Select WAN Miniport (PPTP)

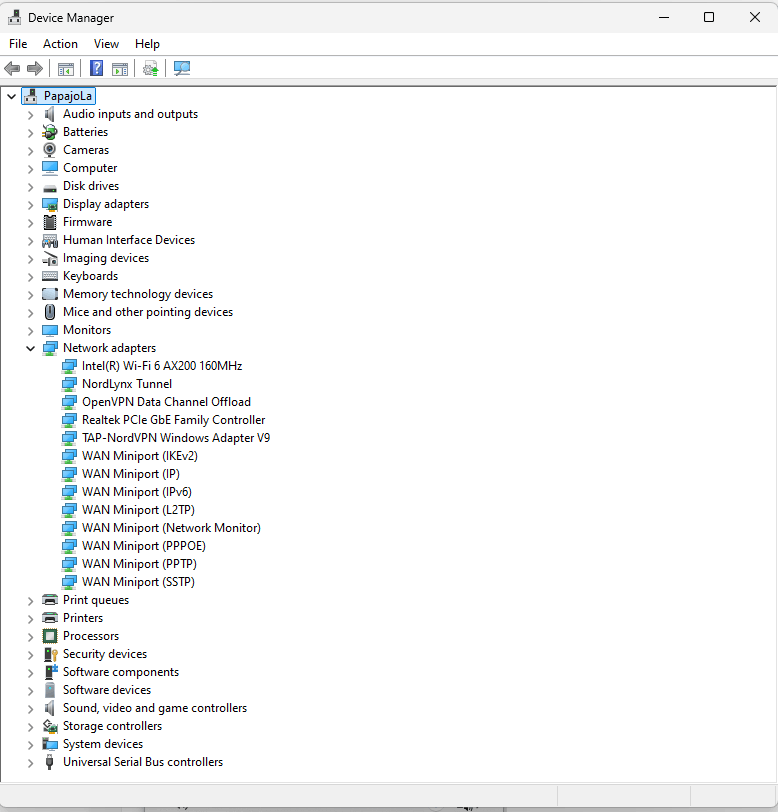point(139,564)
